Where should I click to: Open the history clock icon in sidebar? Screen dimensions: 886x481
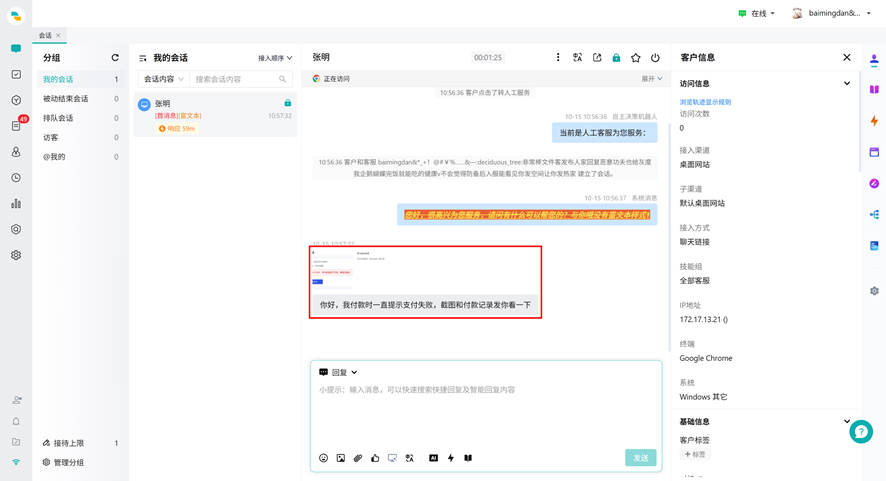[16, 177]
